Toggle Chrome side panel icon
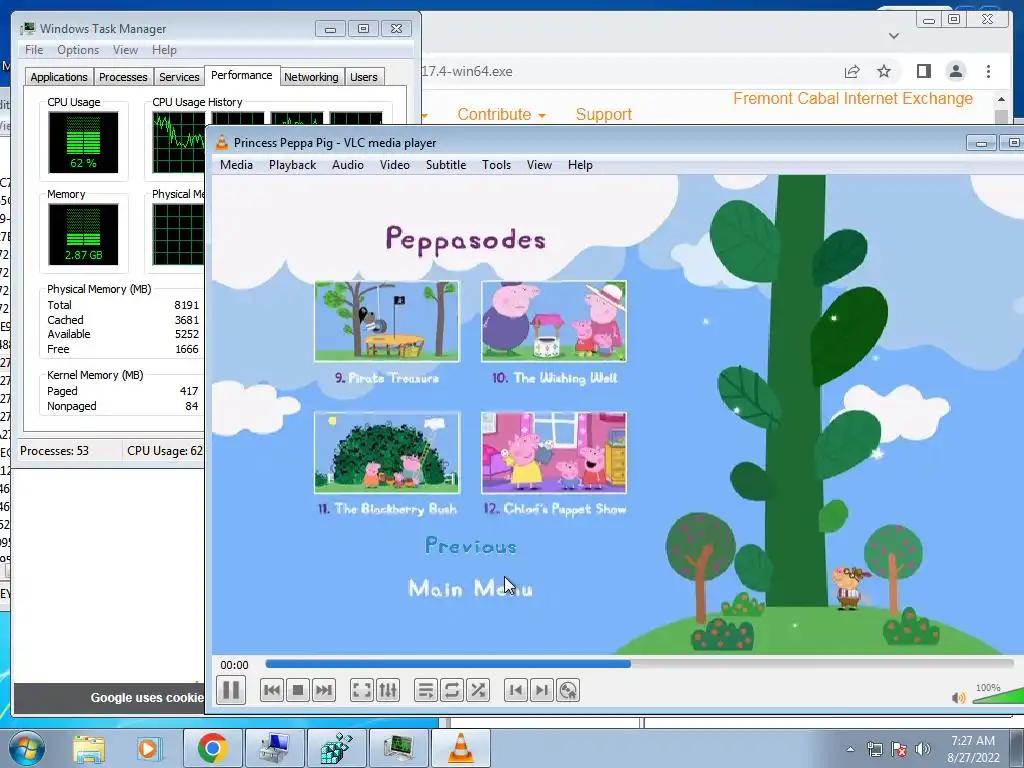The image size is (1024, 768). pyautogui.click(x=923, y=71)
